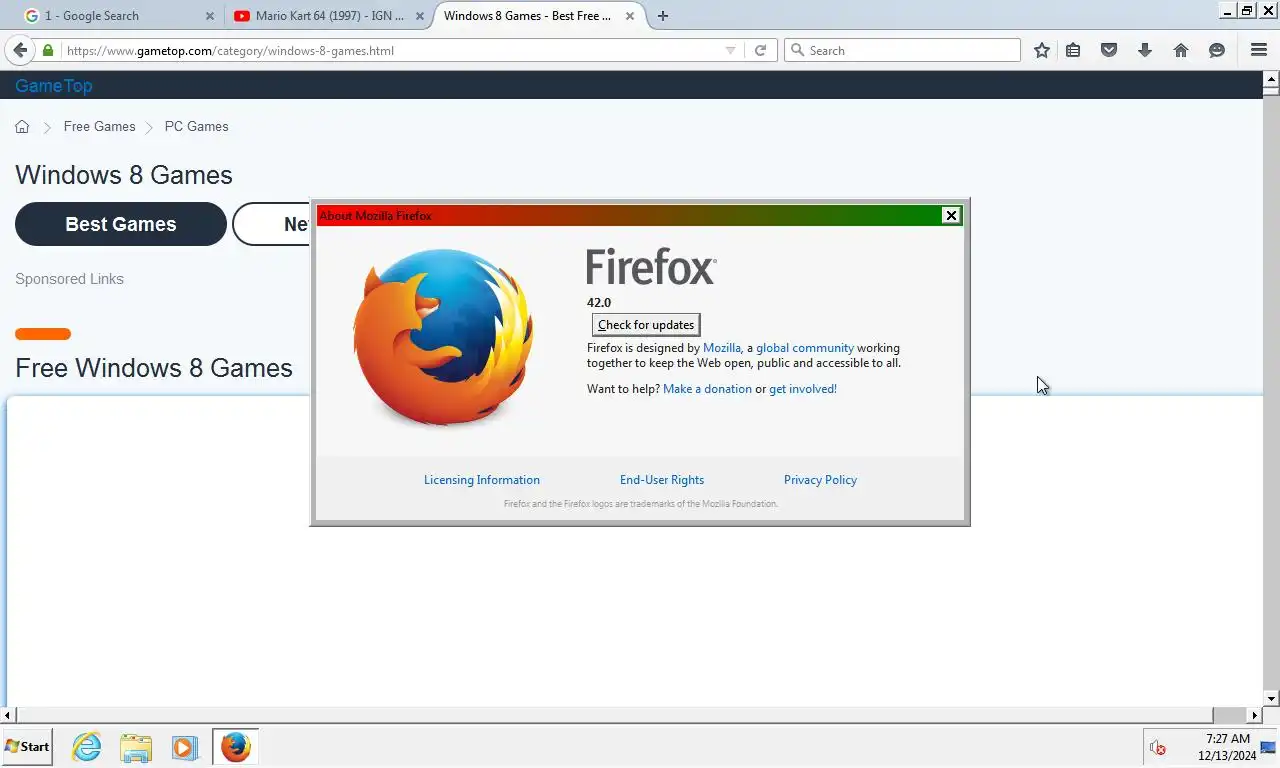Click the muted volume tray icon

coord(1158,747)
